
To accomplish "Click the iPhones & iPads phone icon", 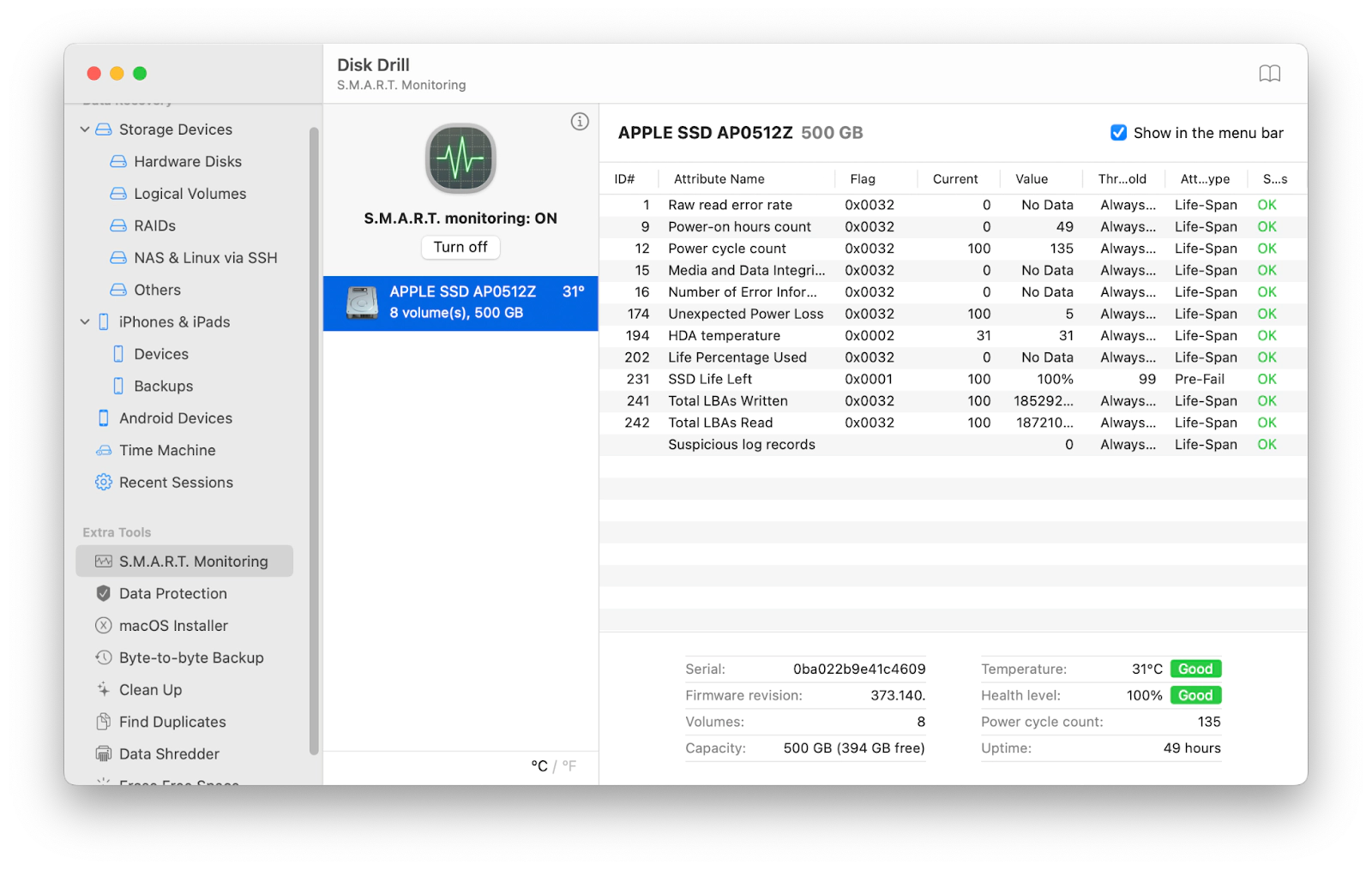I will [104, 322].
